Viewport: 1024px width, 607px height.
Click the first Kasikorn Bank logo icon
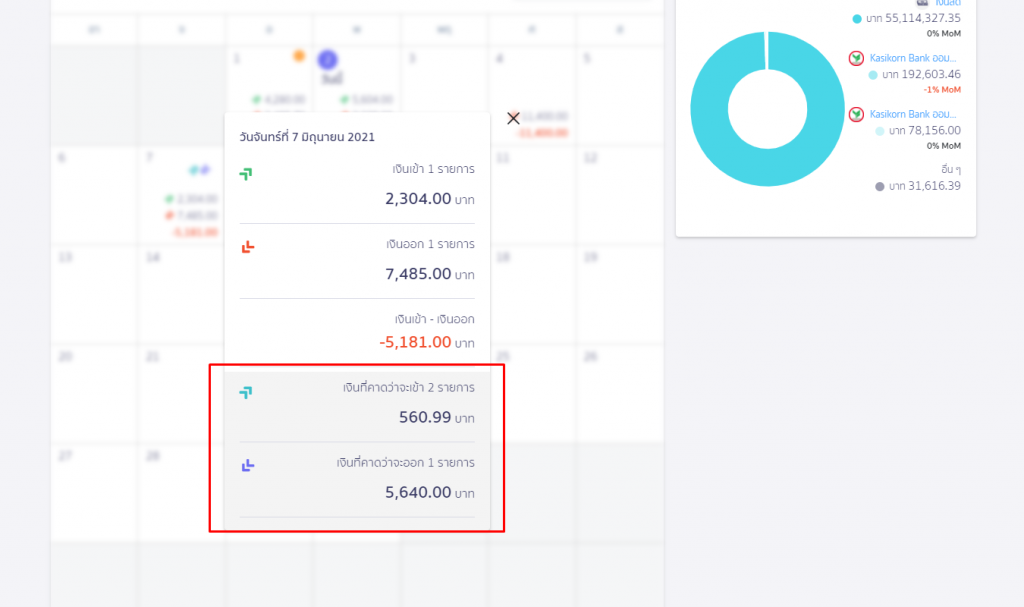[x=856, y=58]
